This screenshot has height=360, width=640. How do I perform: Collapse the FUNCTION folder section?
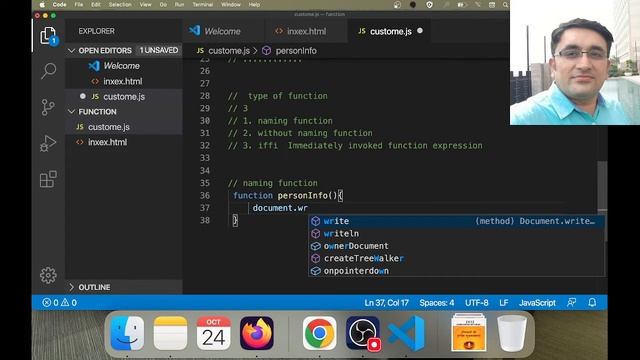coord(72,111)
